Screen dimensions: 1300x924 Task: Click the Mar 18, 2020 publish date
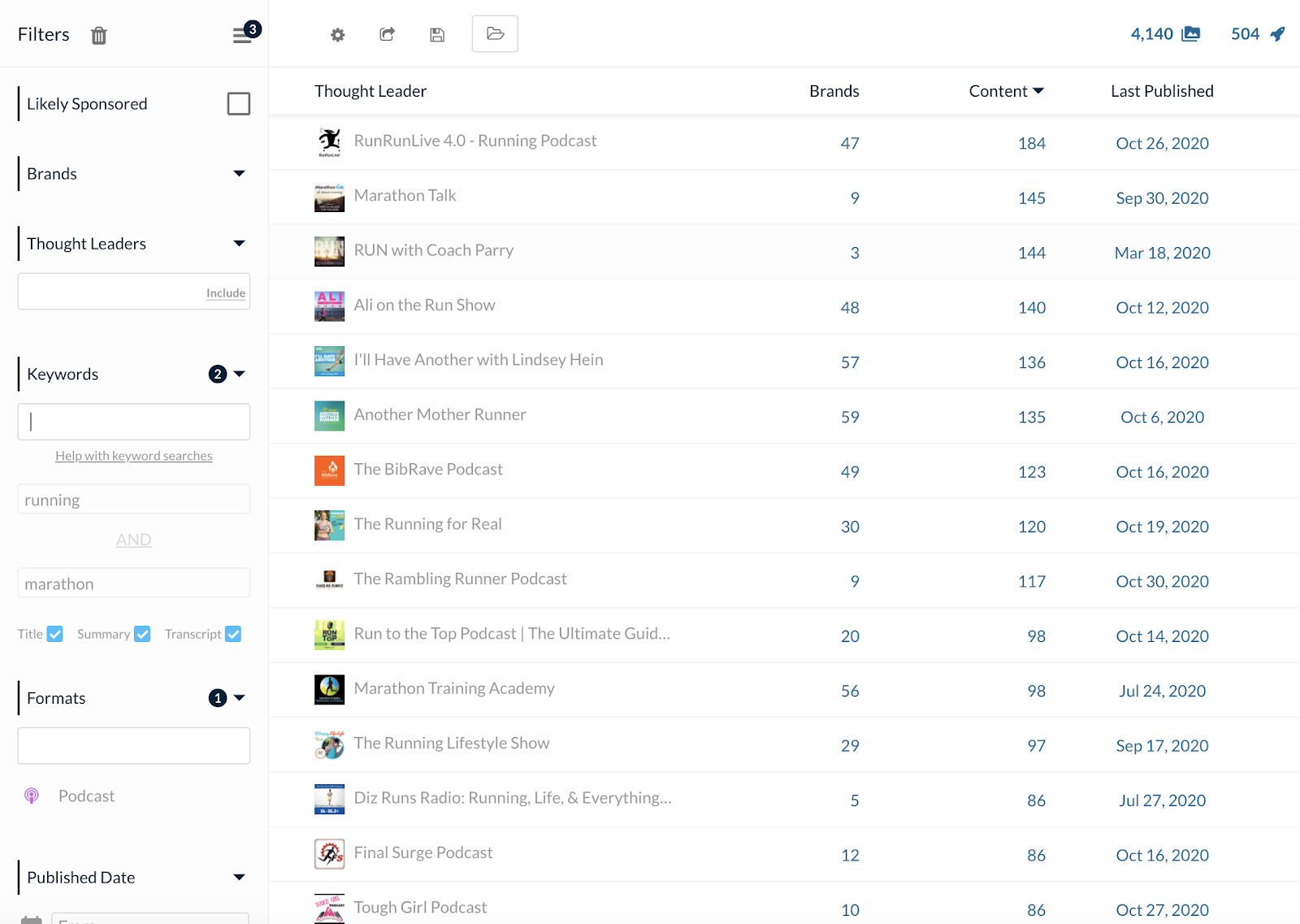coord(1162,253)
